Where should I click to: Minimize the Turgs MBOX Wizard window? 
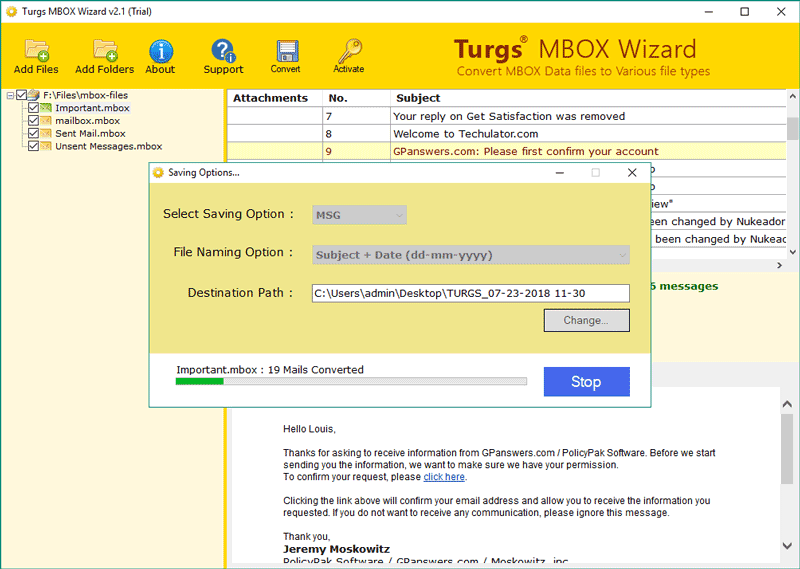[708, 12]
